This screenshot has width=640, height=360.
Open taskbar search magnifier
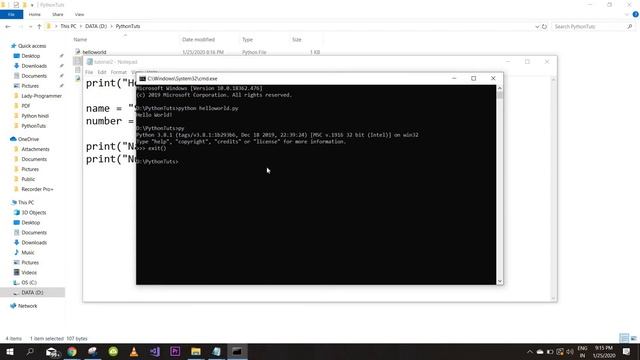click(x=30, y=351)
